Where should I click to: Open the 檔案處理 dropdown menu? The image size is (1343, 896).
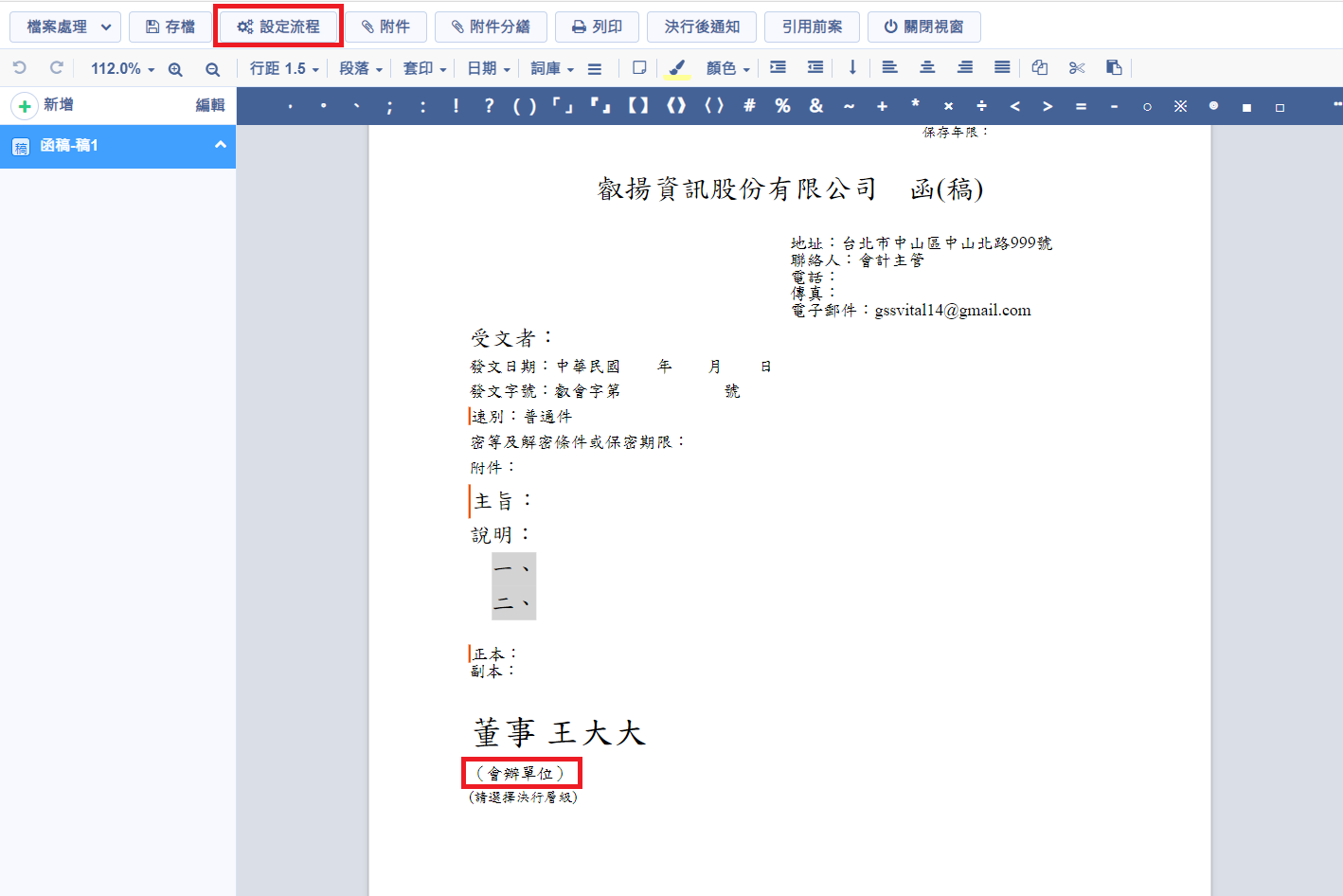(x=65, y=27)
